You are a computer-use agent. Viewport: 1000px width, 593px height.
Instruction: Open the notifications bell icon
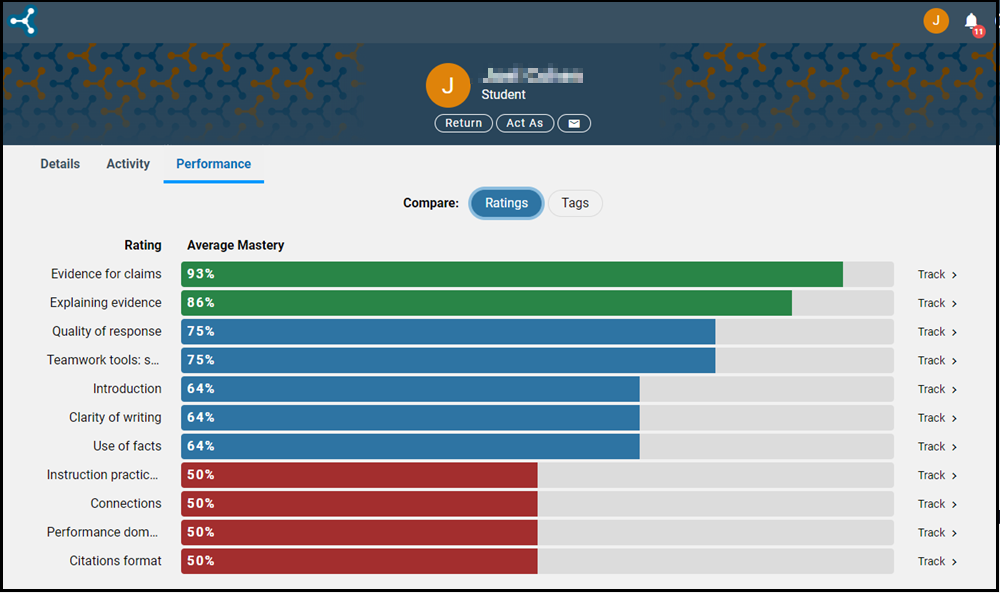[x=972, y=22]
